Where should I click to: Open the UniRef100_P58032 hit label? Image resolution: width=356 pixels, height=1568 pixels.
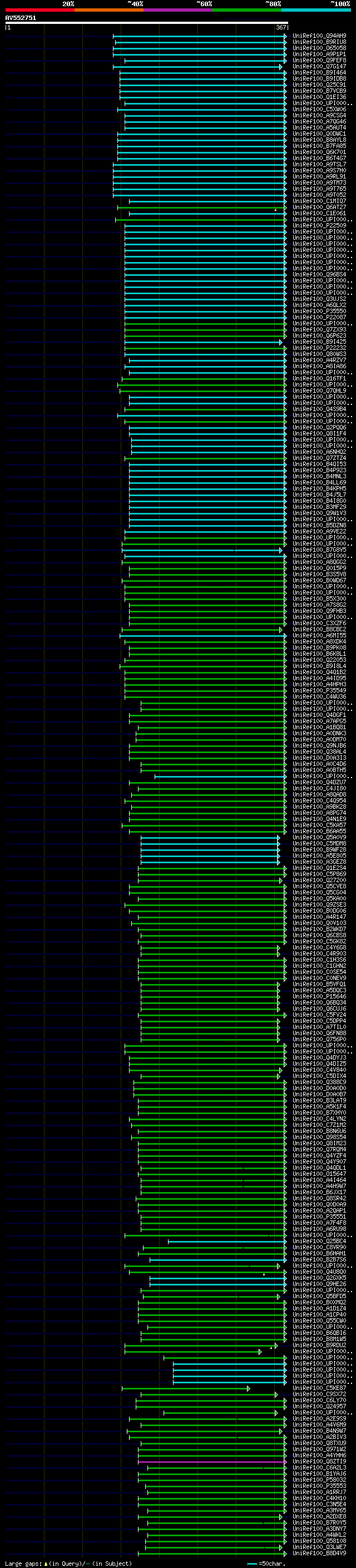319,1480
